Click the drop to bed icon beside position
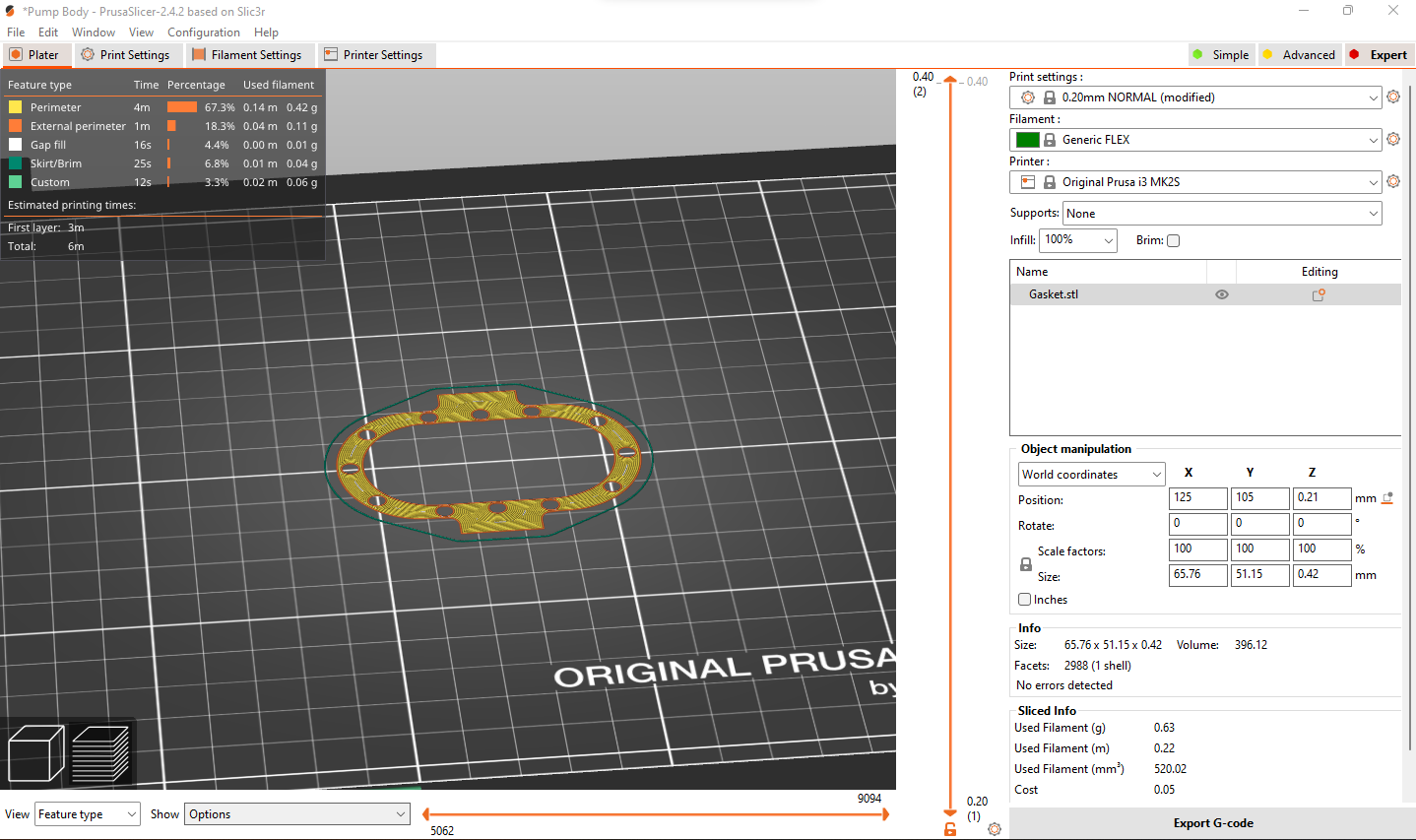 (1387, 498)
